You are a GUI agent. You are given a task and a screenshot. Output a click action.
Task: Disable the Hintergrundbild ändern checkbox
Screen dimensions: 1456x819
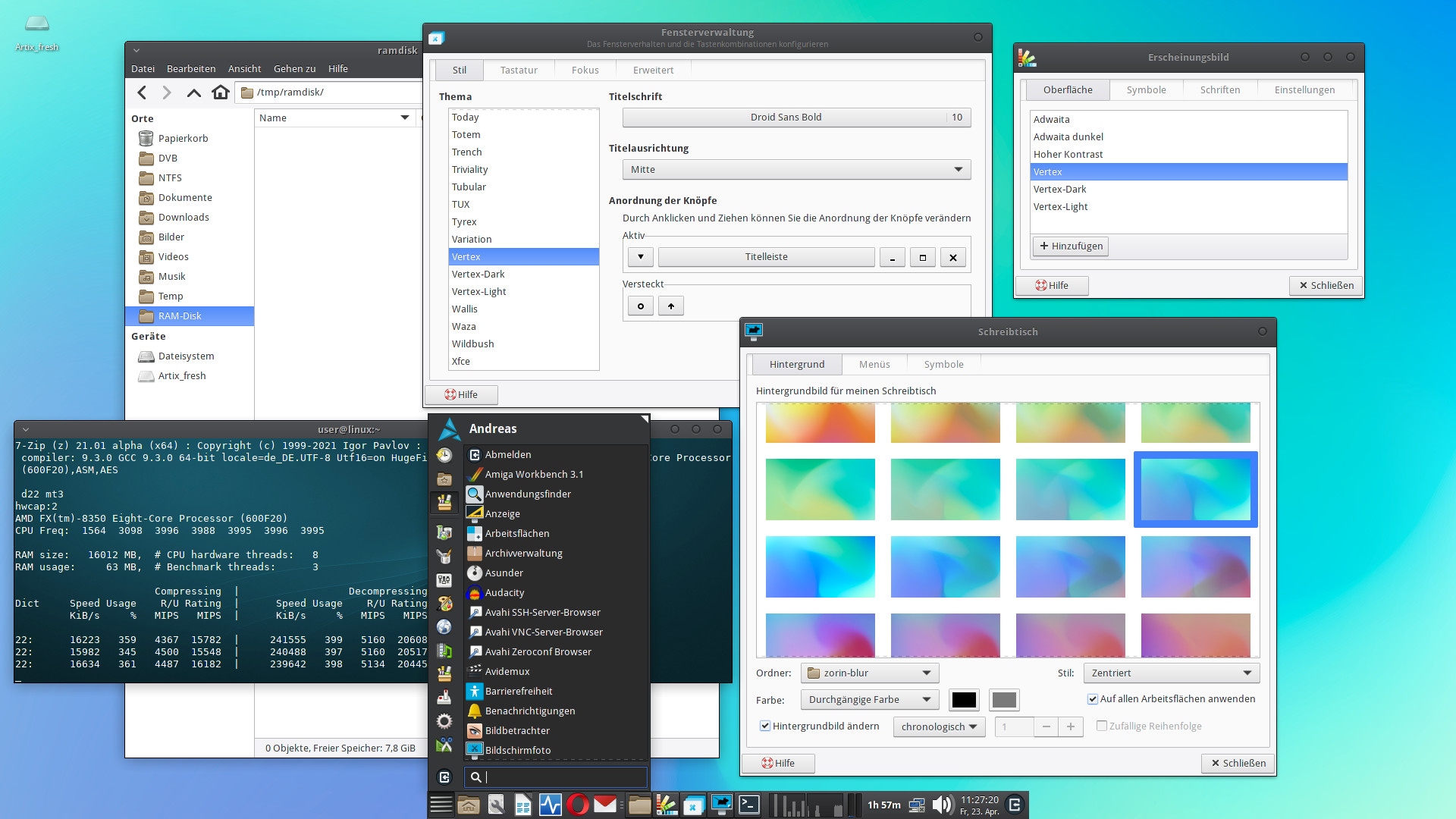point(765,726)
